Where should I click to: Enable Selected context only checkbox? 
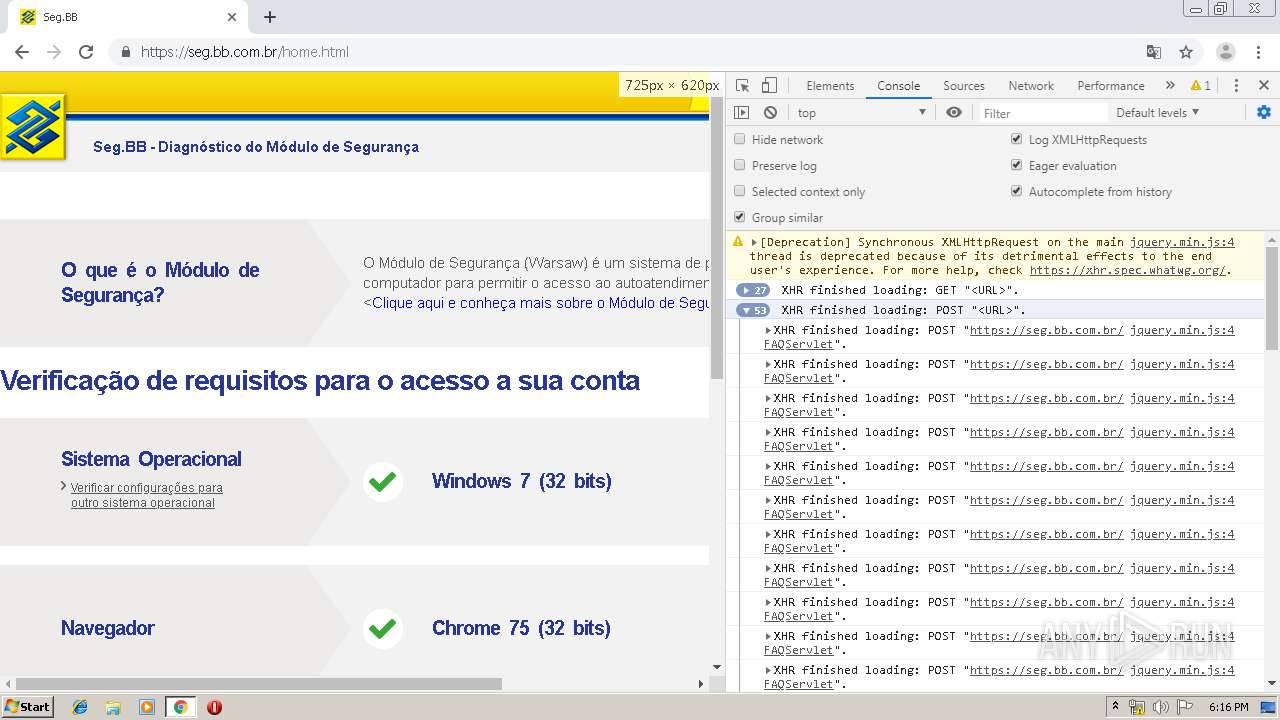pyautogui.click(x=740, y=191)
